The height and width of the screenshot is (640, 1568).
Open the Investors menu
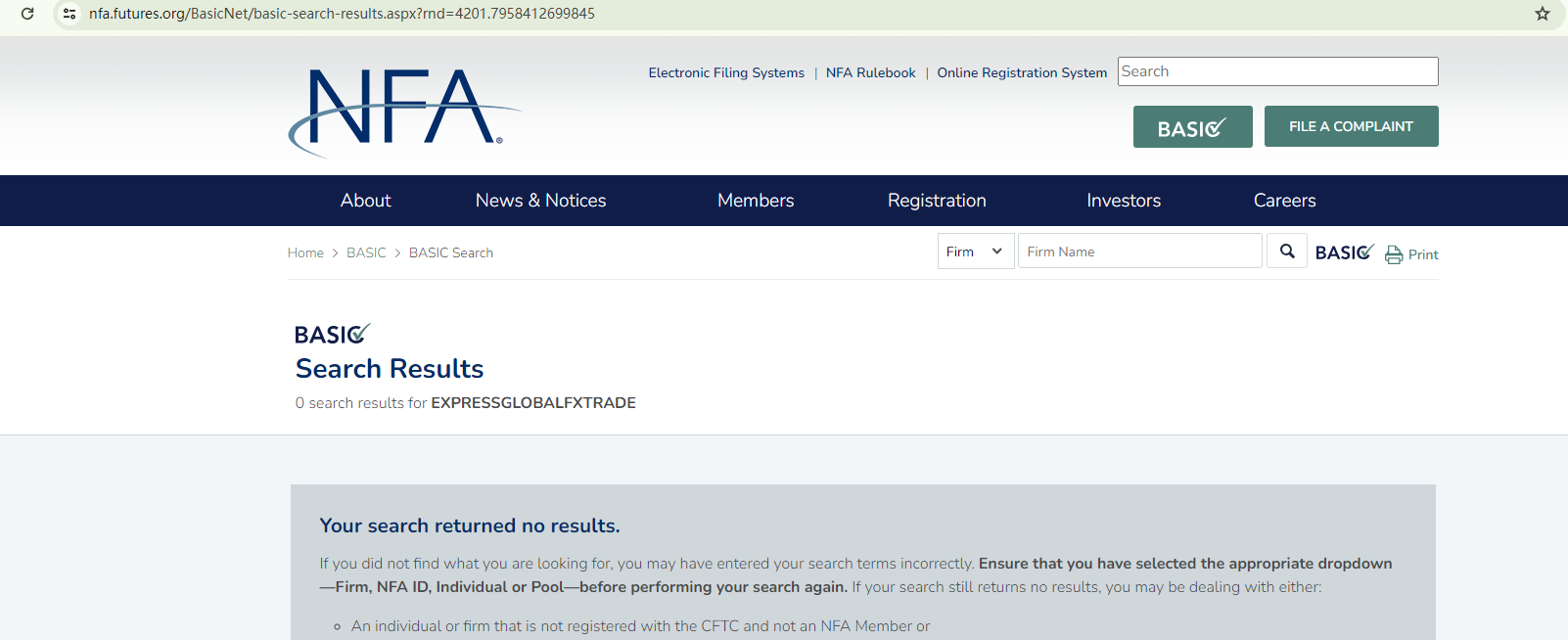pos(1123,201)
